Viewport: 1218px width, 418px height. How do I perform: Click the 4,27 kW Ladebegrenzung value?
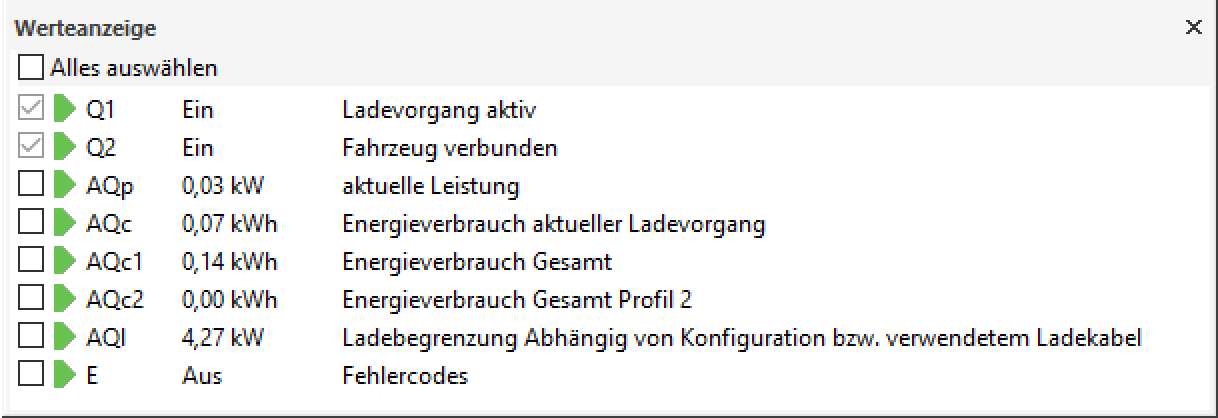click(222, 338)
